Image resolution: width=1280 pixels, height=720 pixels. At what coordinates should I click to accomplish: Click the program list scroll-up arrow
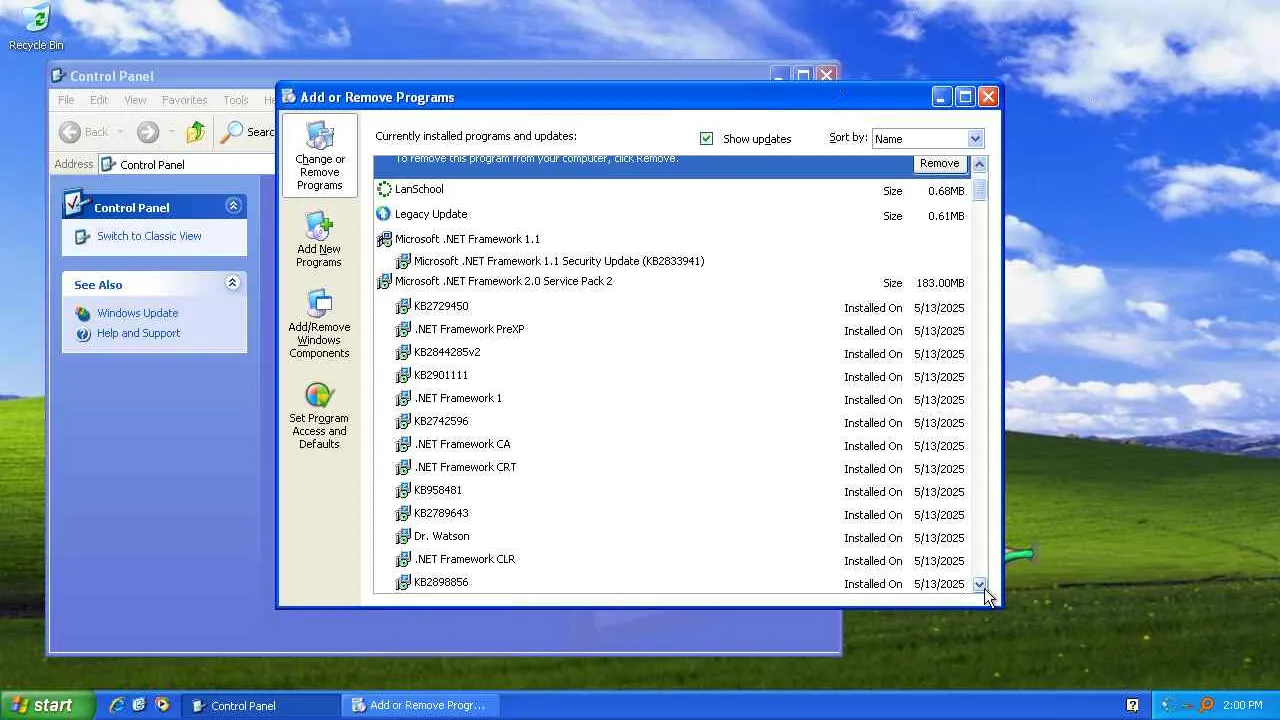point(979,164)
